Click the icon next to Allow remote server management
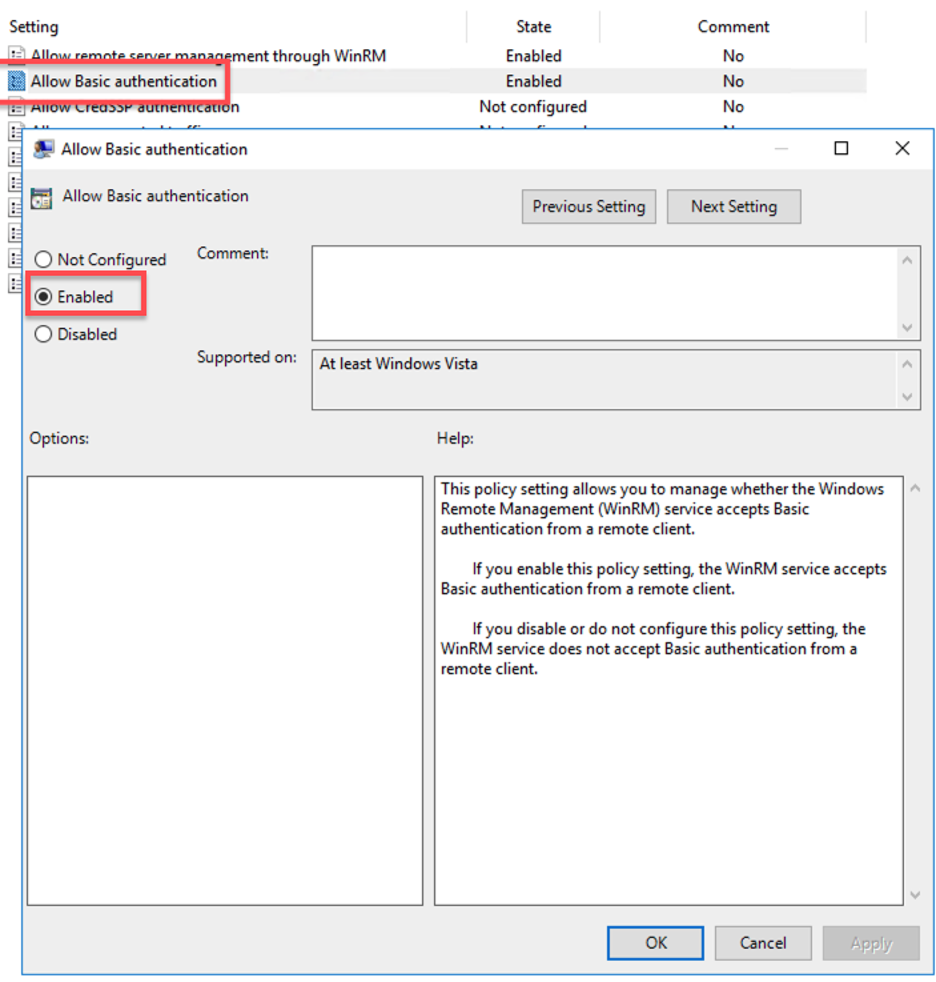 point(16,51)
